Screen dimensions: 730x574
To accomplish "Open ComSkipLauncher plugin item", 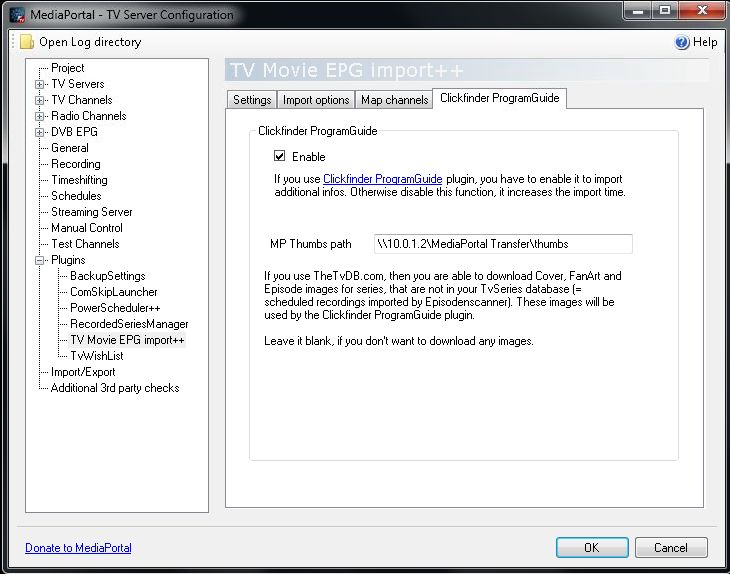I will click(114, 292).
